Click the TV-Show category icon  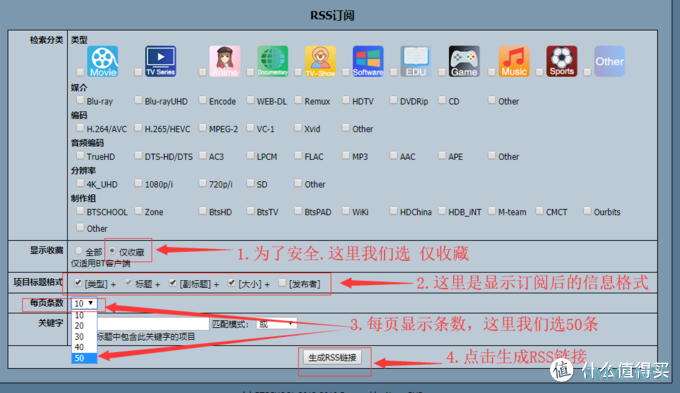tap(320, 62)
